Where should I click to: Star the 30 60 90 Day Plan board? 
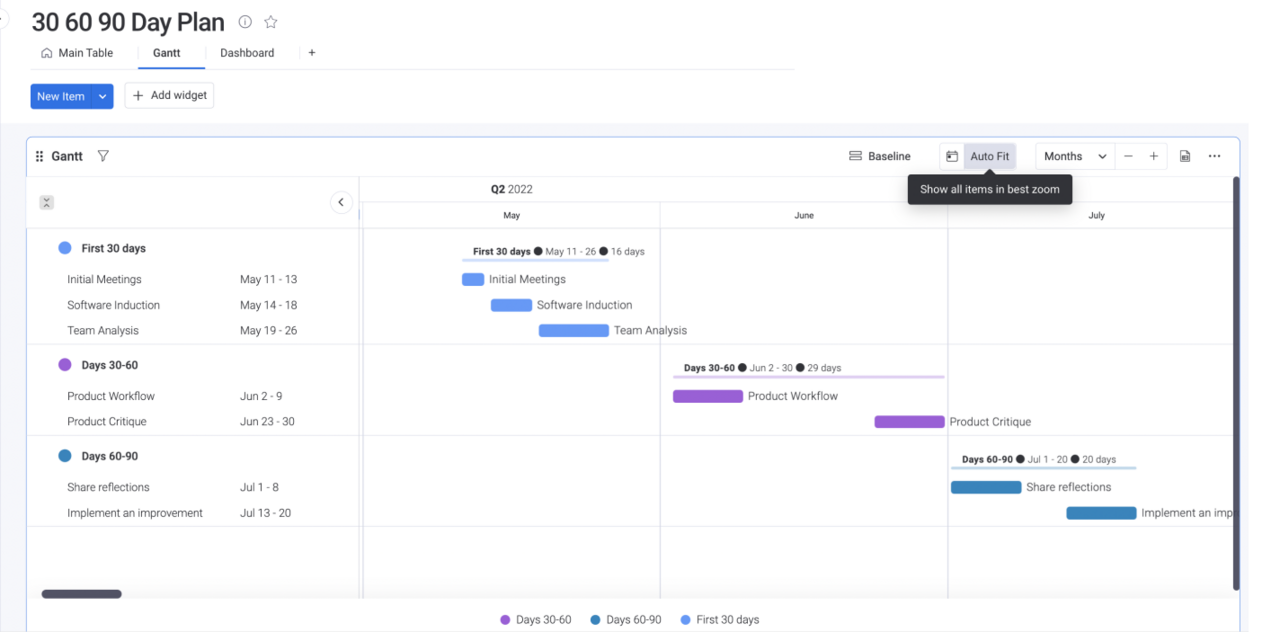click(x=271, y=22)
